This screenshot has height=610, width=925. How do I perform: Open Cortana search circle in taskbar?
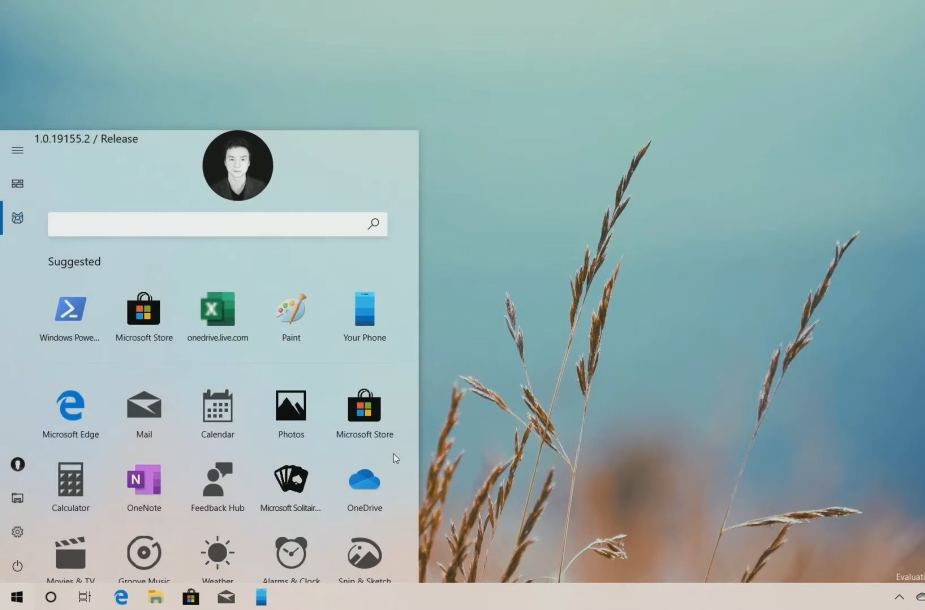point(51,597)
